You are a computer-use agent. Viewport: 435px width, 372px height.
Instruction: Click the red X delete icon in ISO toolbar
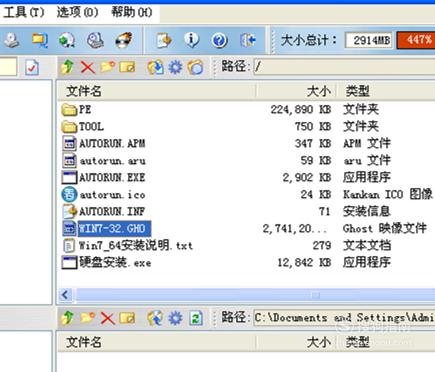[x=88, y=67]
